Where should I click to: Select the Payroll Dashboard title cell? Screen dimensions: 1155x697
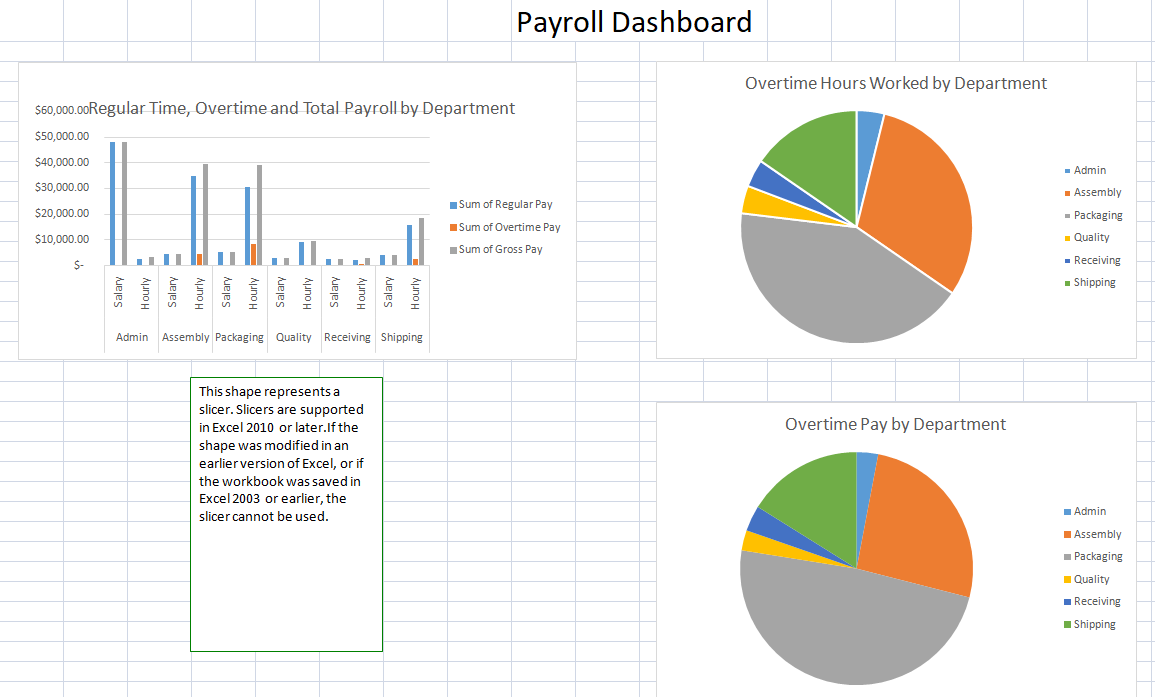[x=637, y=21]
